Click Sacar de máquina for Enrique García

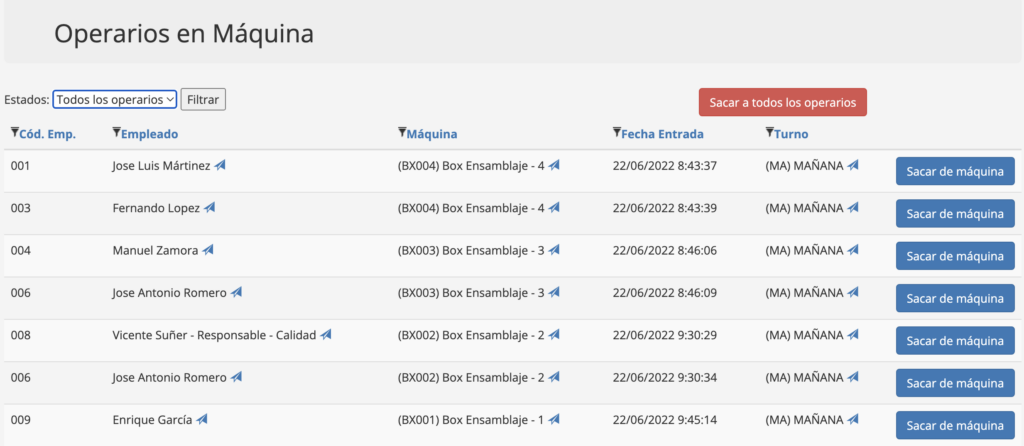pos(954,425)
